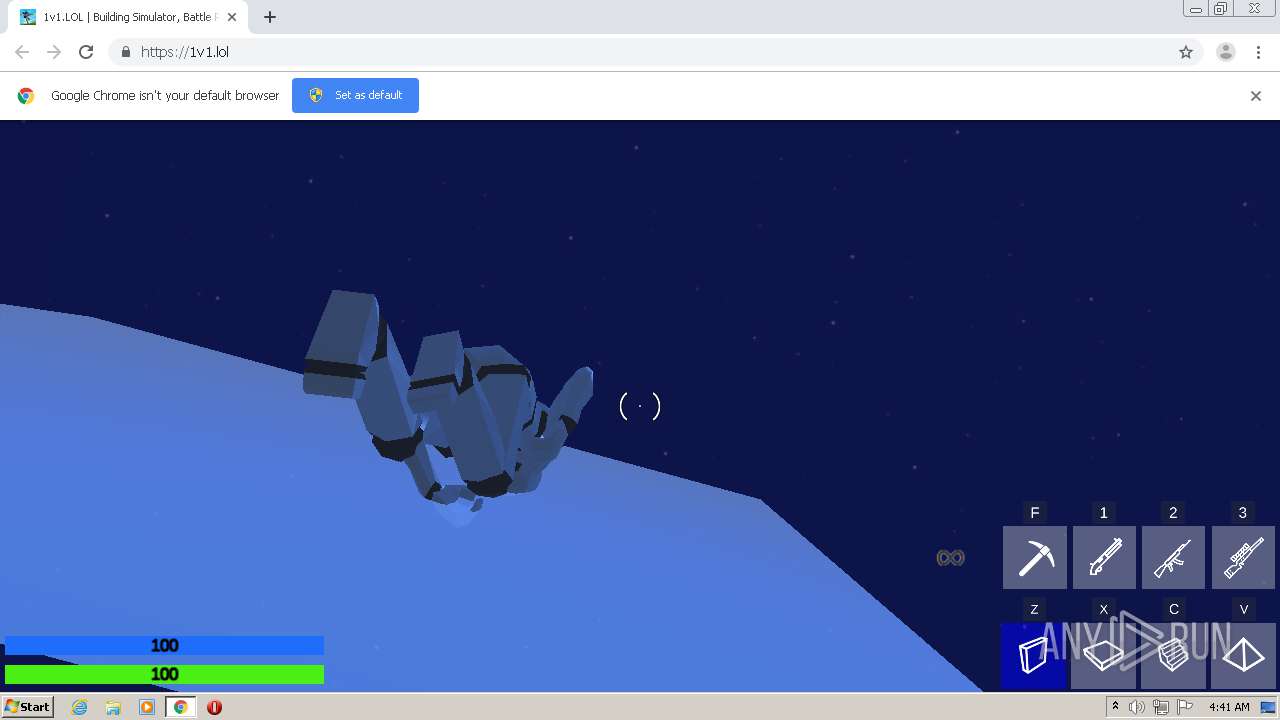Image resolution: width=1280 pixels, height=720 pixels.
Task: Reload the 1v1.lol page
Action: 86,52
